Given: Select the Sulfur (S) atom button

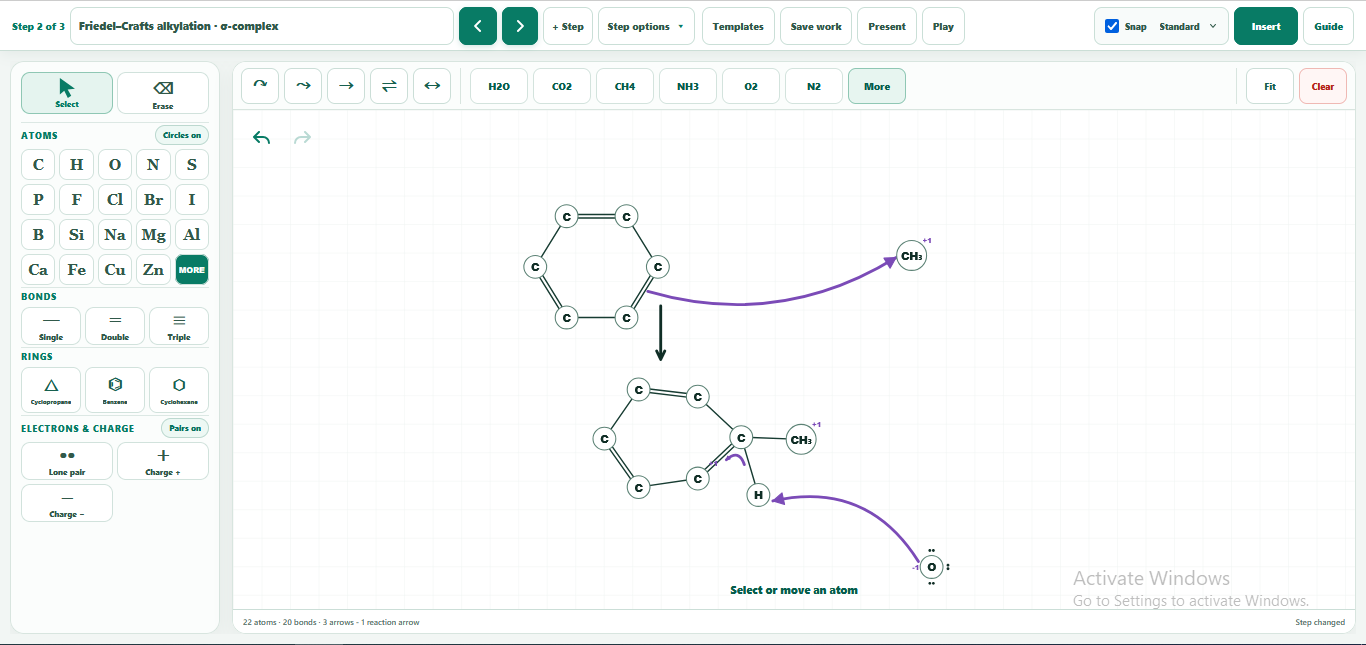Looking at the screenshot, I should pyautogui.click(x=192, y=165).
